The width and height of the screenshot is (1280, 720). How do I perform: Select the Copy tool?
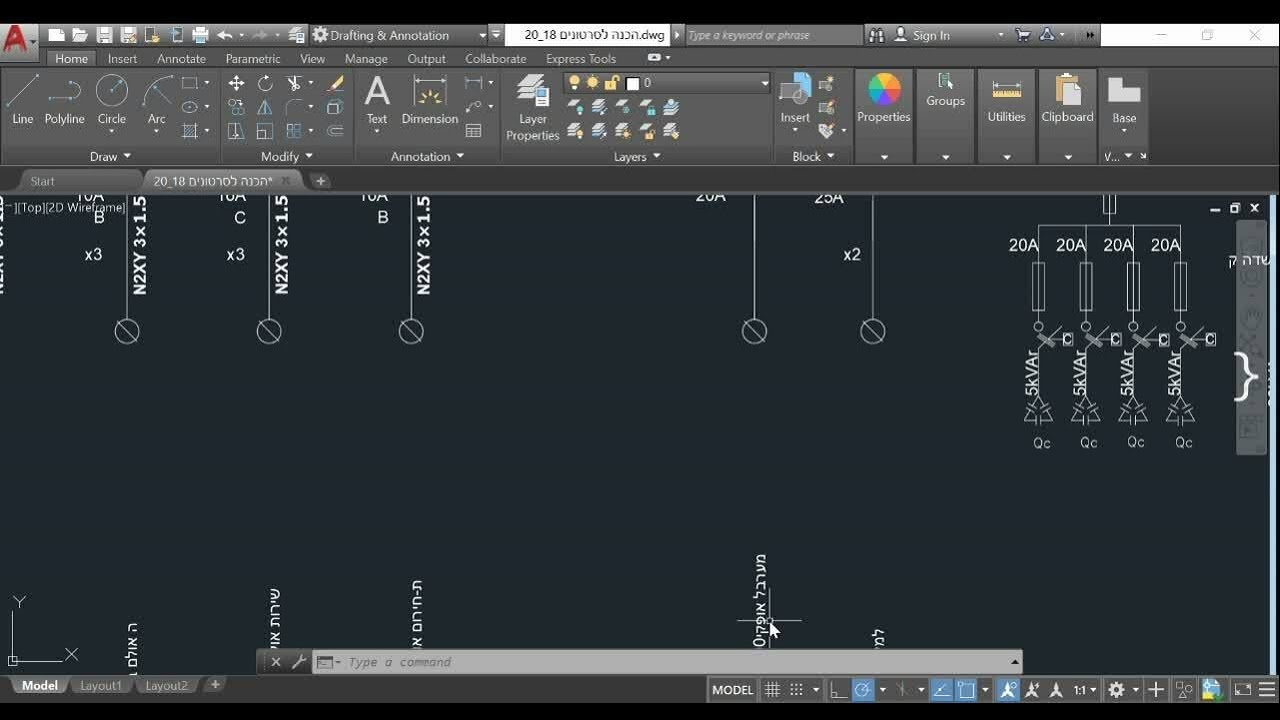236,107
